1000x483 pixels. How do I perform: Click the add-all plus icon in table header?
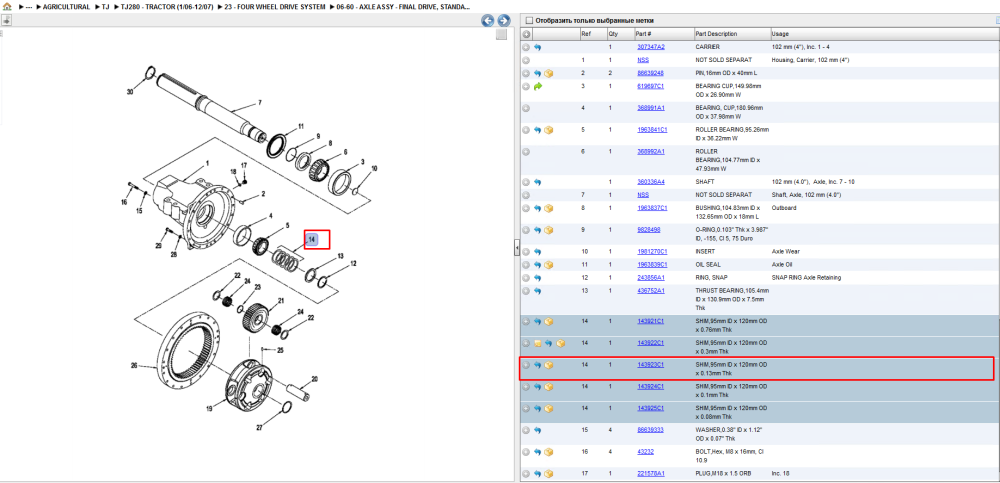click(x=526, y=34)
